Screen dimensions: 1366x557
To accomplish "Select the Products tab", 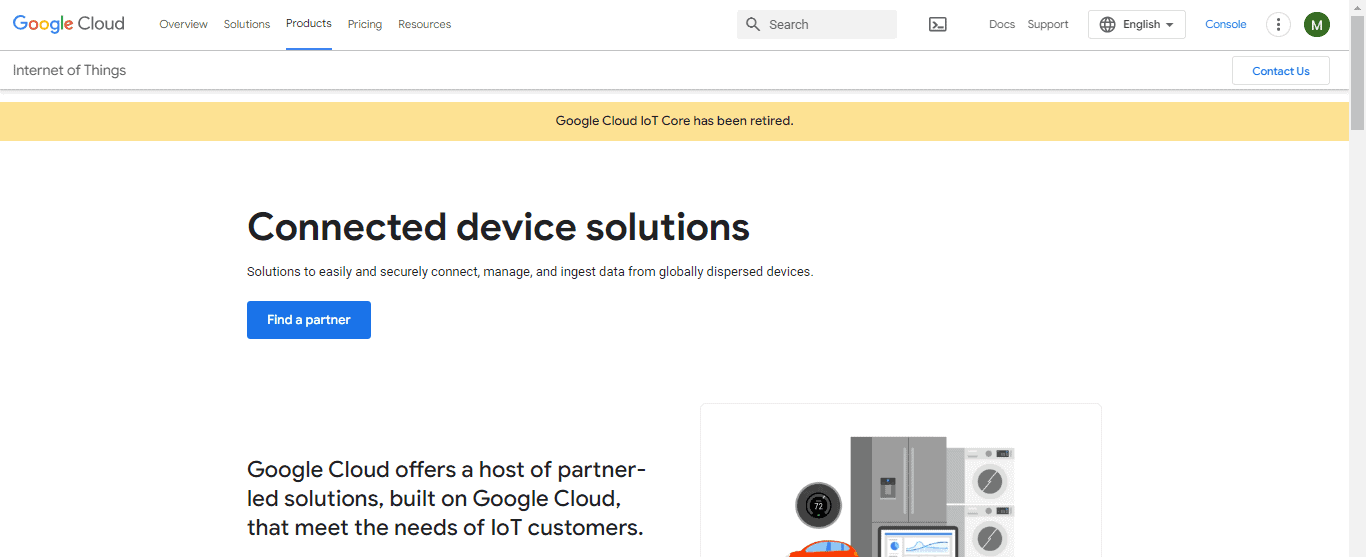I will (309, 24).
